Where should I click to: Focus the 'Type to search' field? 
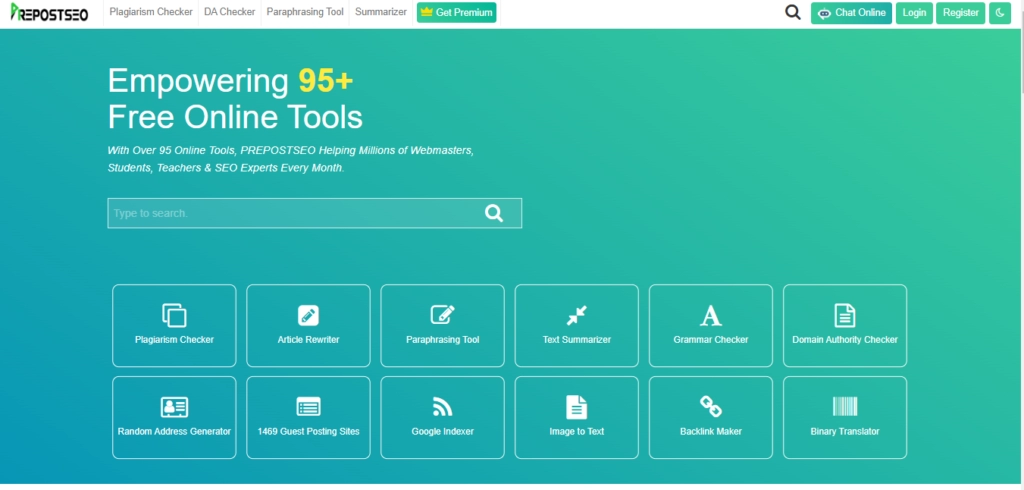click(x=290, y=213)
